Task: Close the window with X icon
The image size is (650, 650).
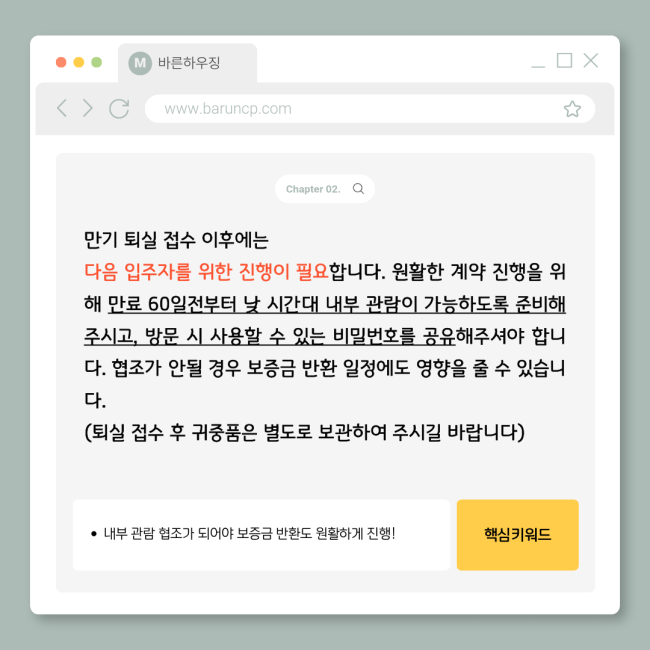Action: pyautogui.click(x=591, y=60)
